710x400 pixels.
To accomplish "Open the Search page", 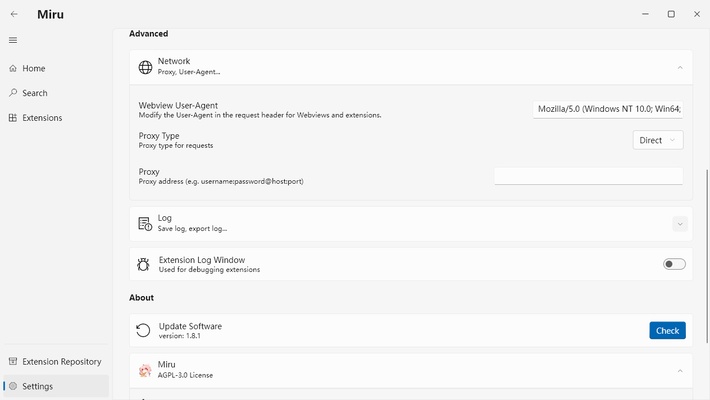I will (35, 93).
